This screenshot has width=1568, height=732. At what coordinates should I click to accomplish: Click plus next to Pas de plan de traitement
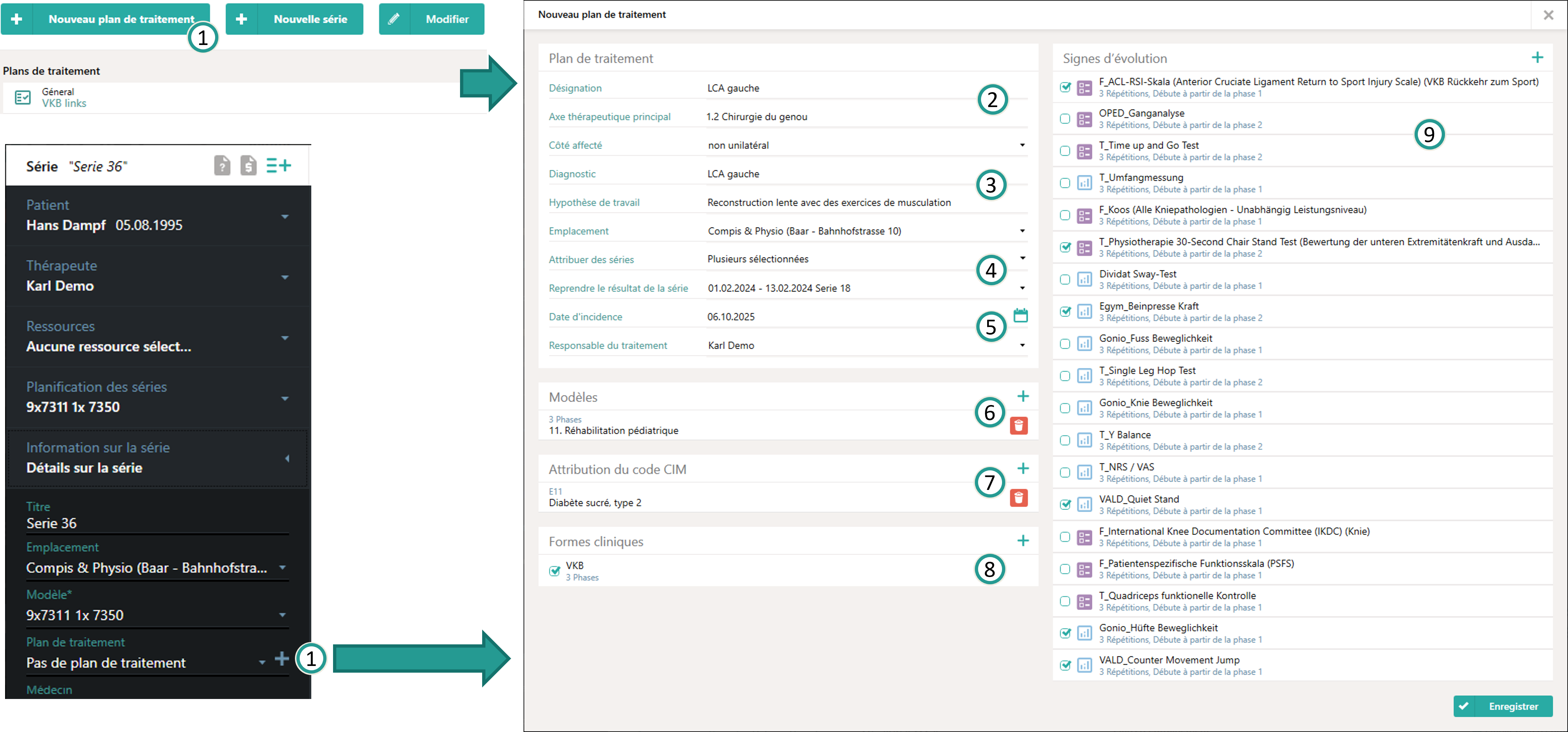(x=281, y=659)
